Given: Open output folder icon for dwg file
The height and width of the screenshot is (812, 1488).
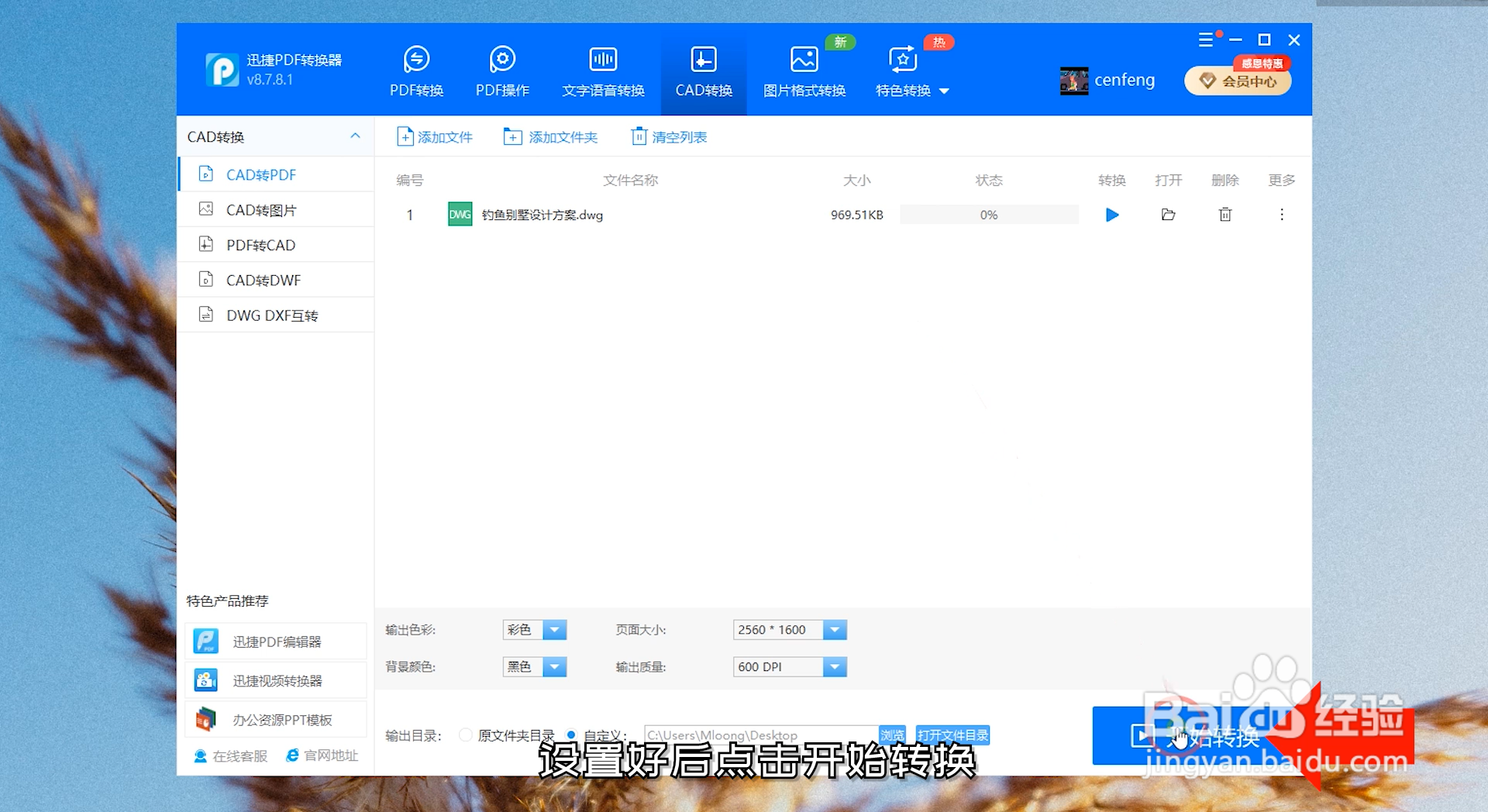Looking at the screenshot, I should [x=1169, y=215].
